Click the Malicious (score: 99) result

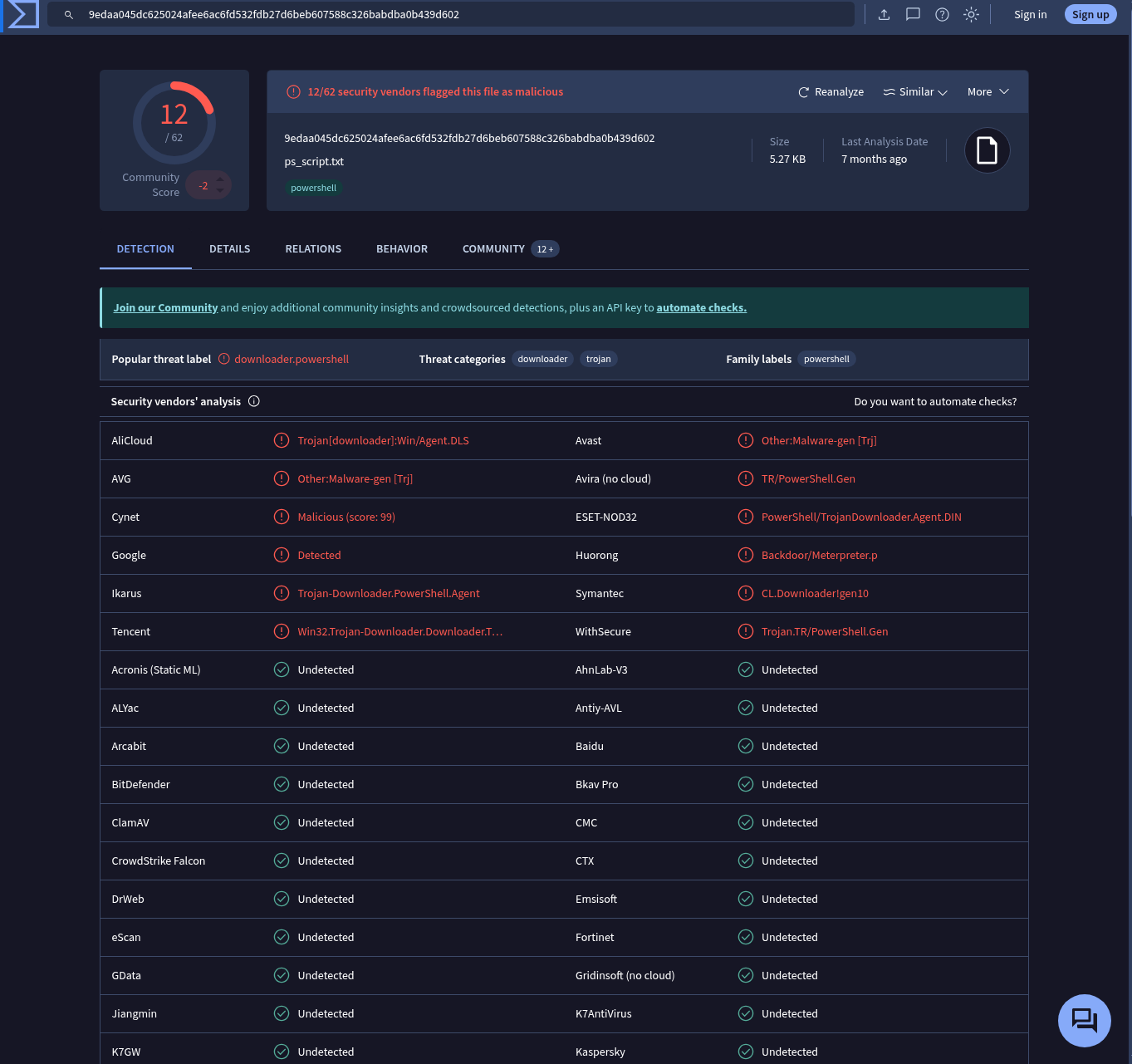(346, 517)
